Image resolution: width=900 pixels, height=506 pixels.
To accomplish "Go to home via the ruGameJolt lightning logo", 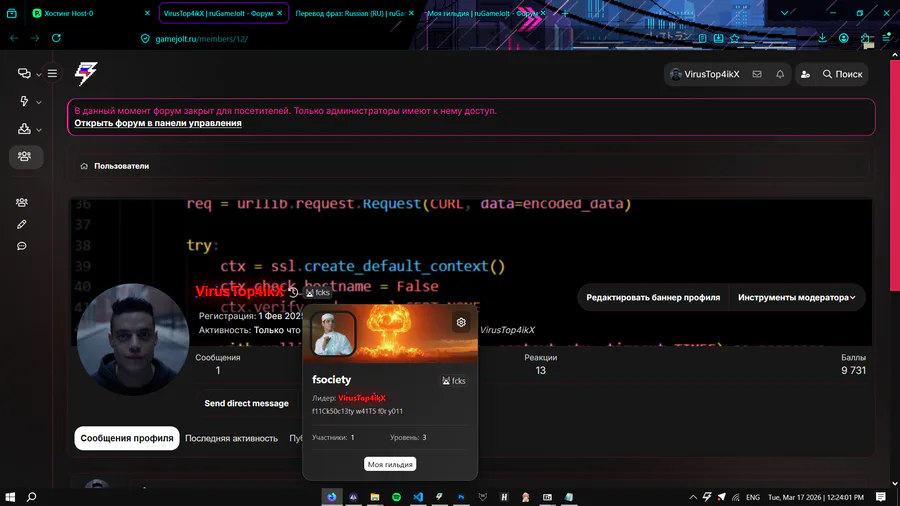I will tap(86, 73).
